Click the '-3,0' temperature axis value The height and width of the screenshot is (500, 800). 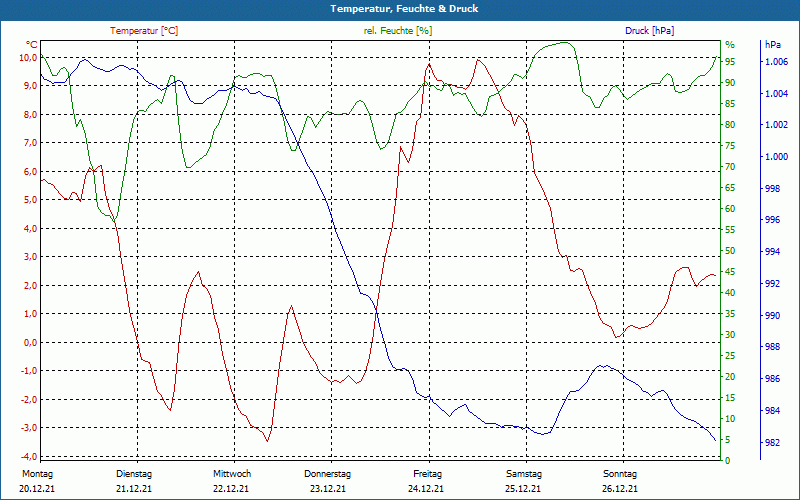coord(29,428)
